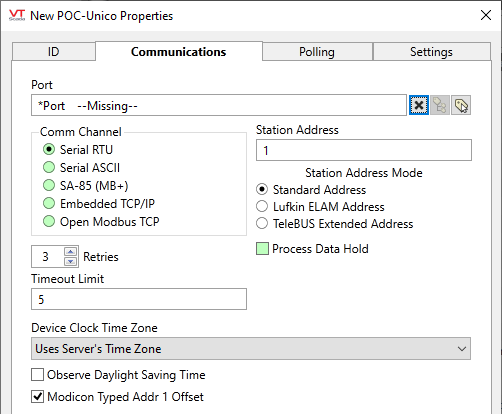
Task: Click the Station Address input field
Action: pyautogui.click(x=364, y=150)
